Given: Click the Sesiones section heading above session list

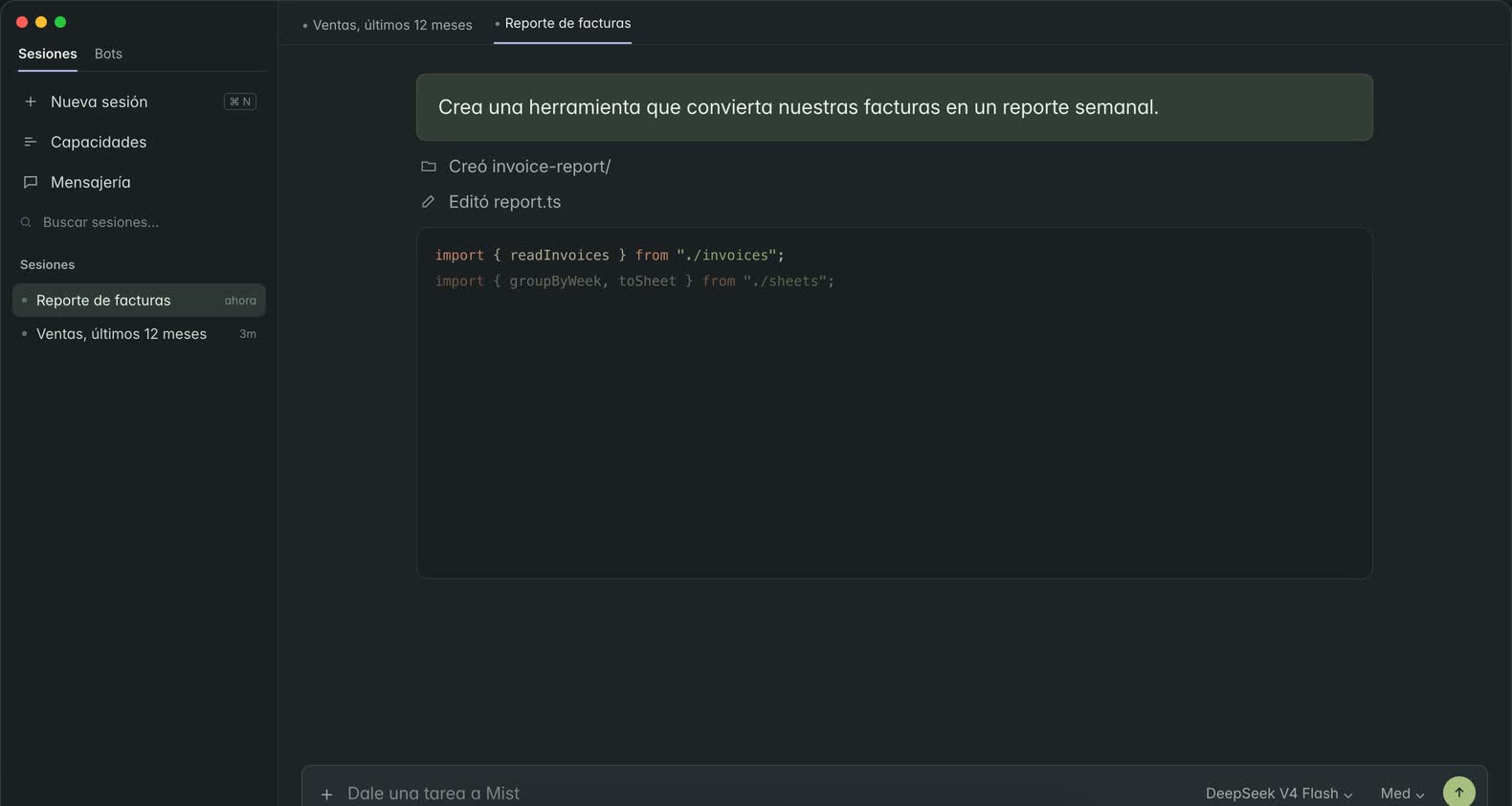Looking at the screenshot, I should click(48, 265).
